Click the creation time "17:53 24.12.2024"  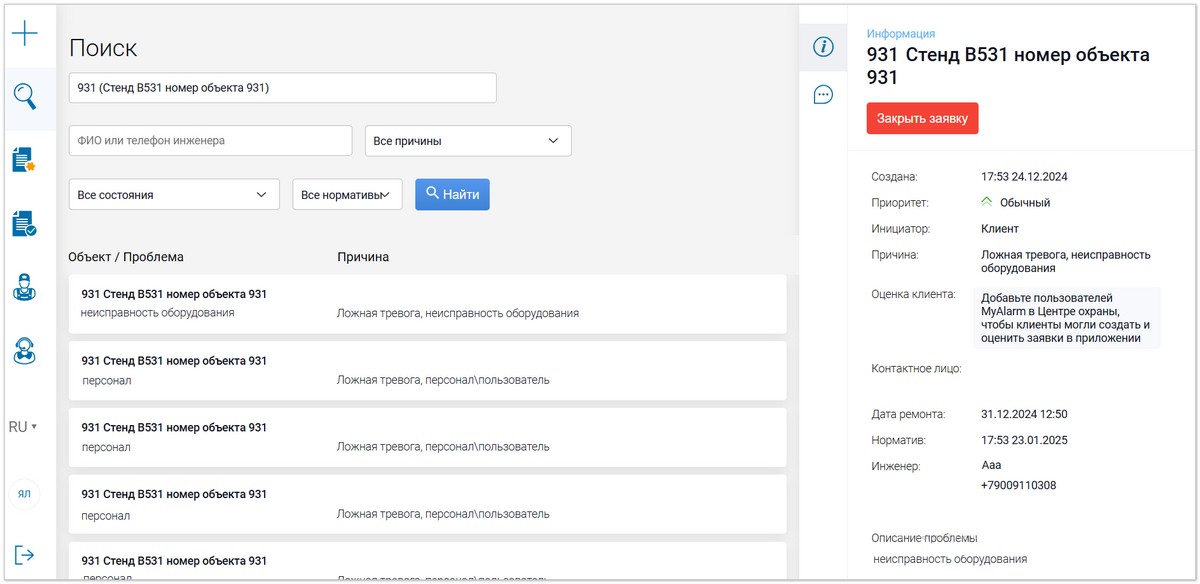(1025, 177)
